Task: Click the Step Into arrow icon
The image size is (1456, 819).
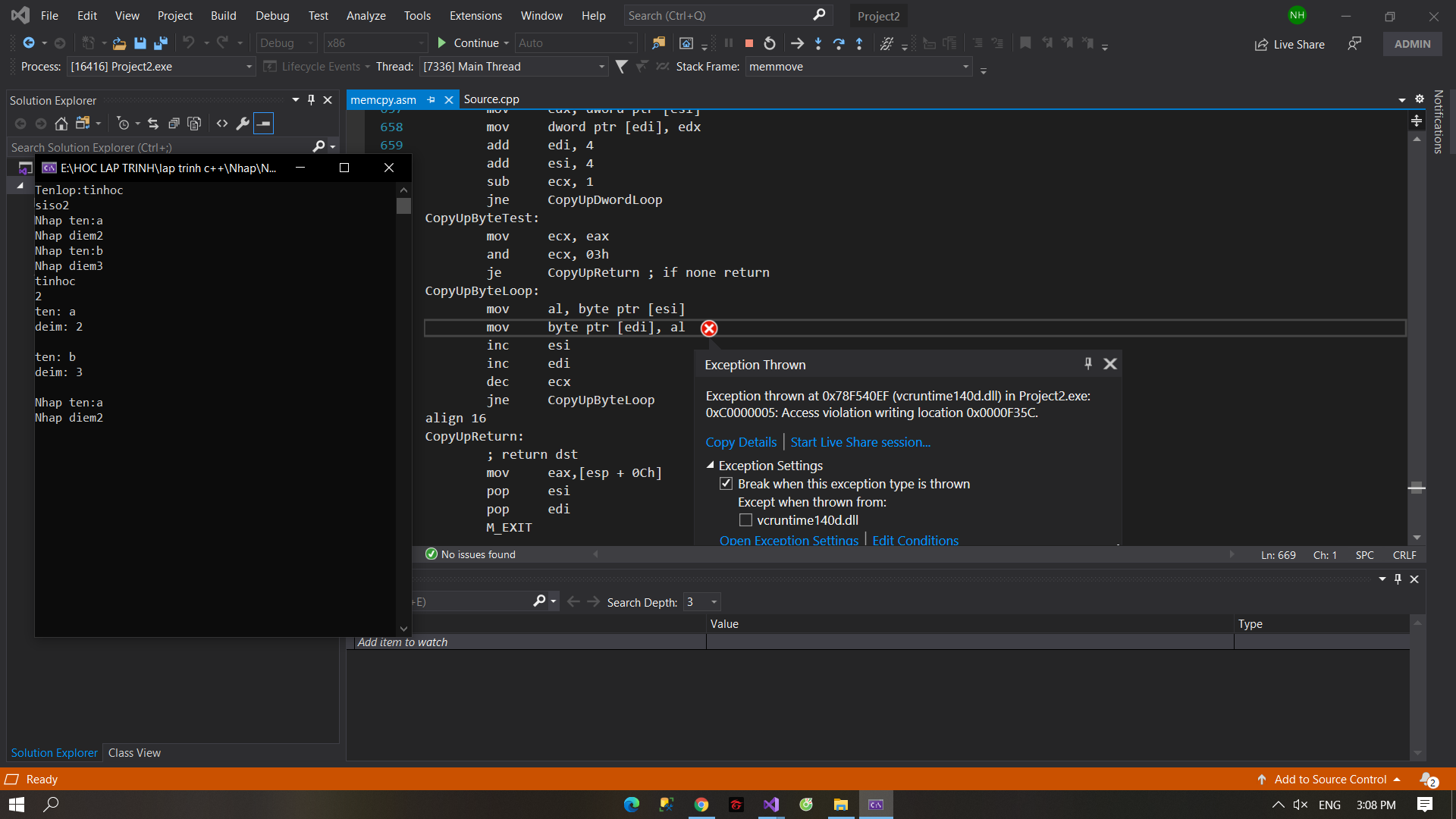Action: pos(818,43)
